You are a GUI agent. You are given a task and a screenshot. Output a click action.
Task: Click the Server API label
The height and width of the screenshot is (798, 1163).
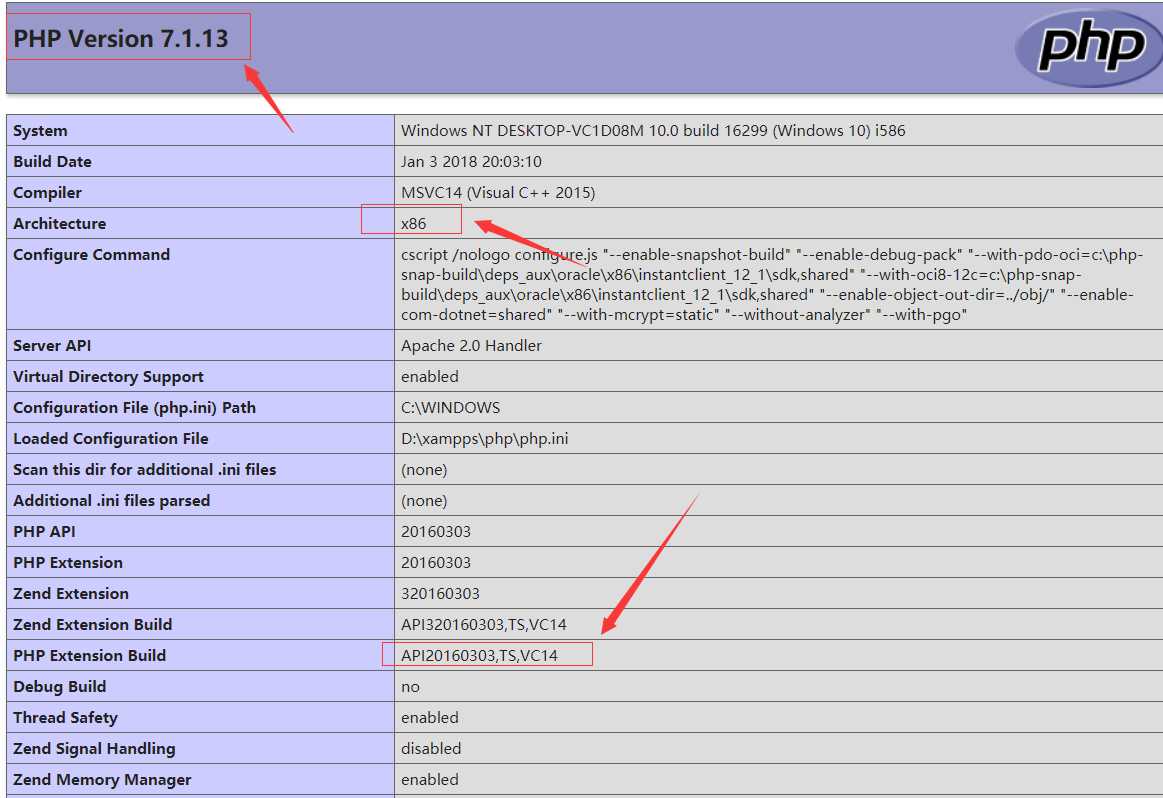52,346
